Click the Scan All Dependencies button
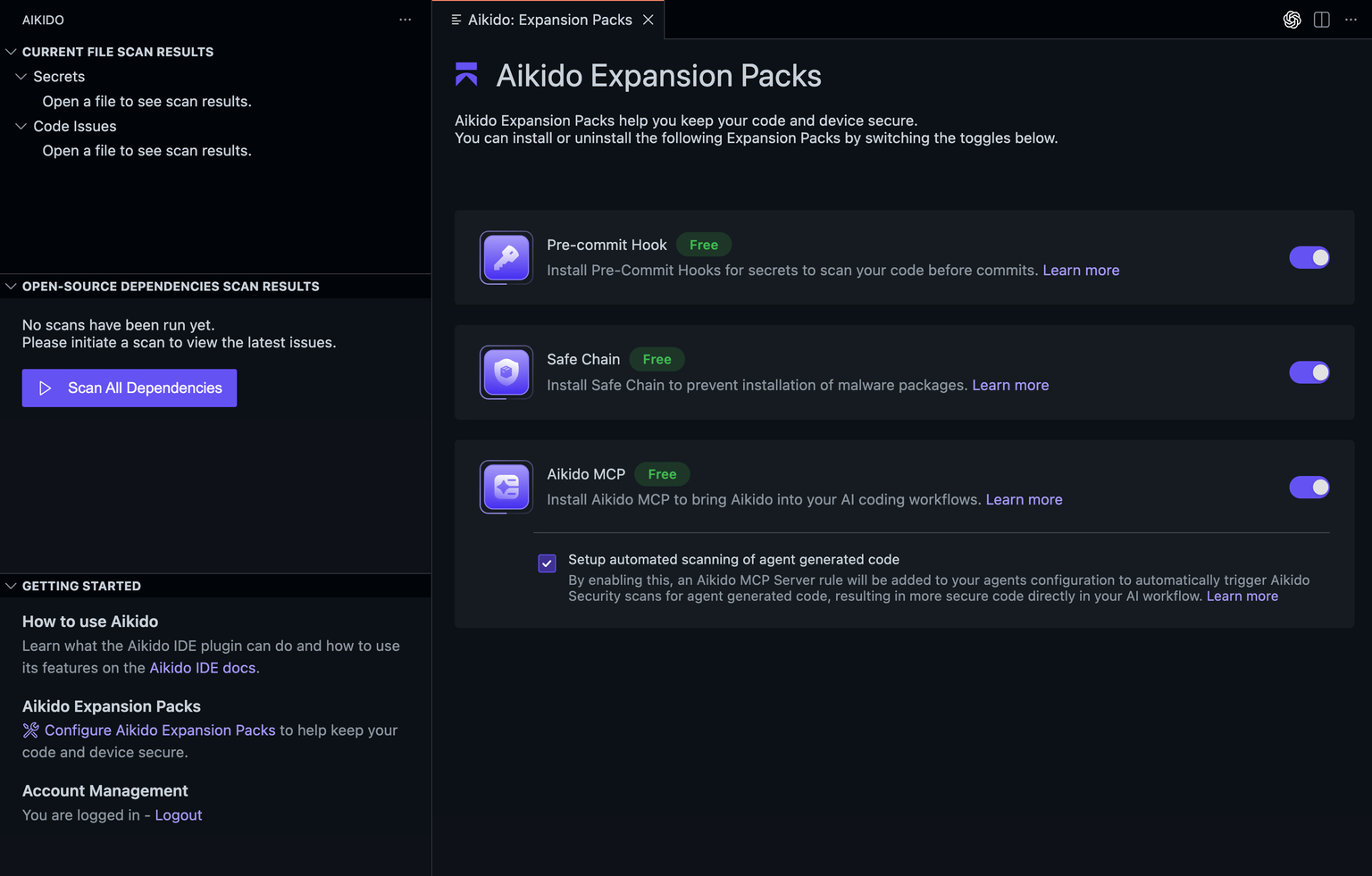The image size is (1372, 876). [x=130, y=388]
